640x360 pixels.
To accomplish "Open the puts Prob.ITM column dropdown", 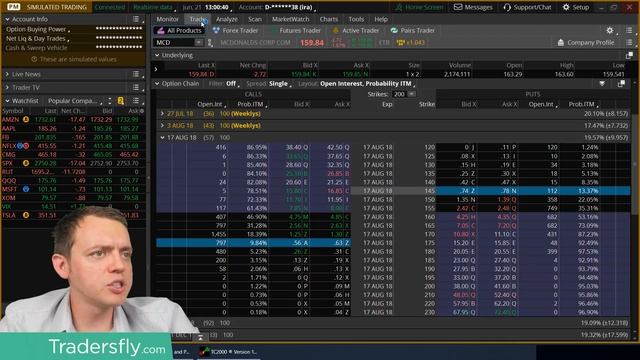I will coord(583,104).
